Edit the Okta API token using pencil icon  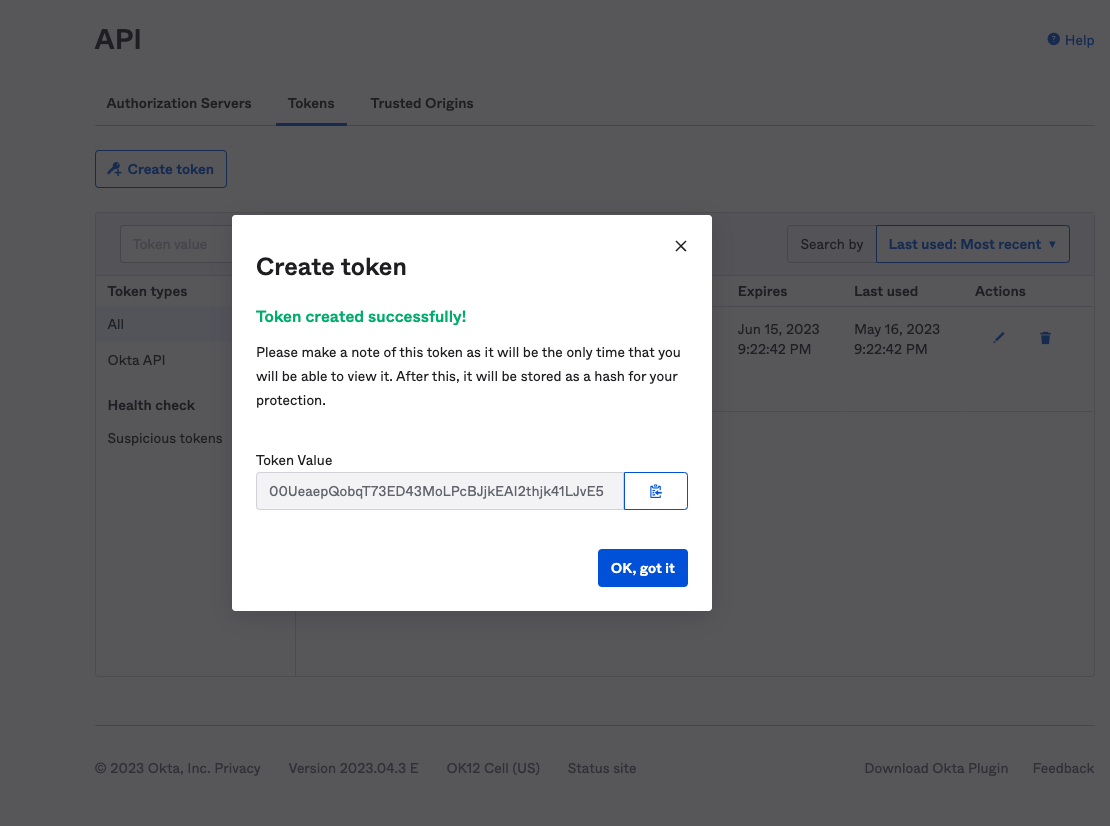(998, 337)
